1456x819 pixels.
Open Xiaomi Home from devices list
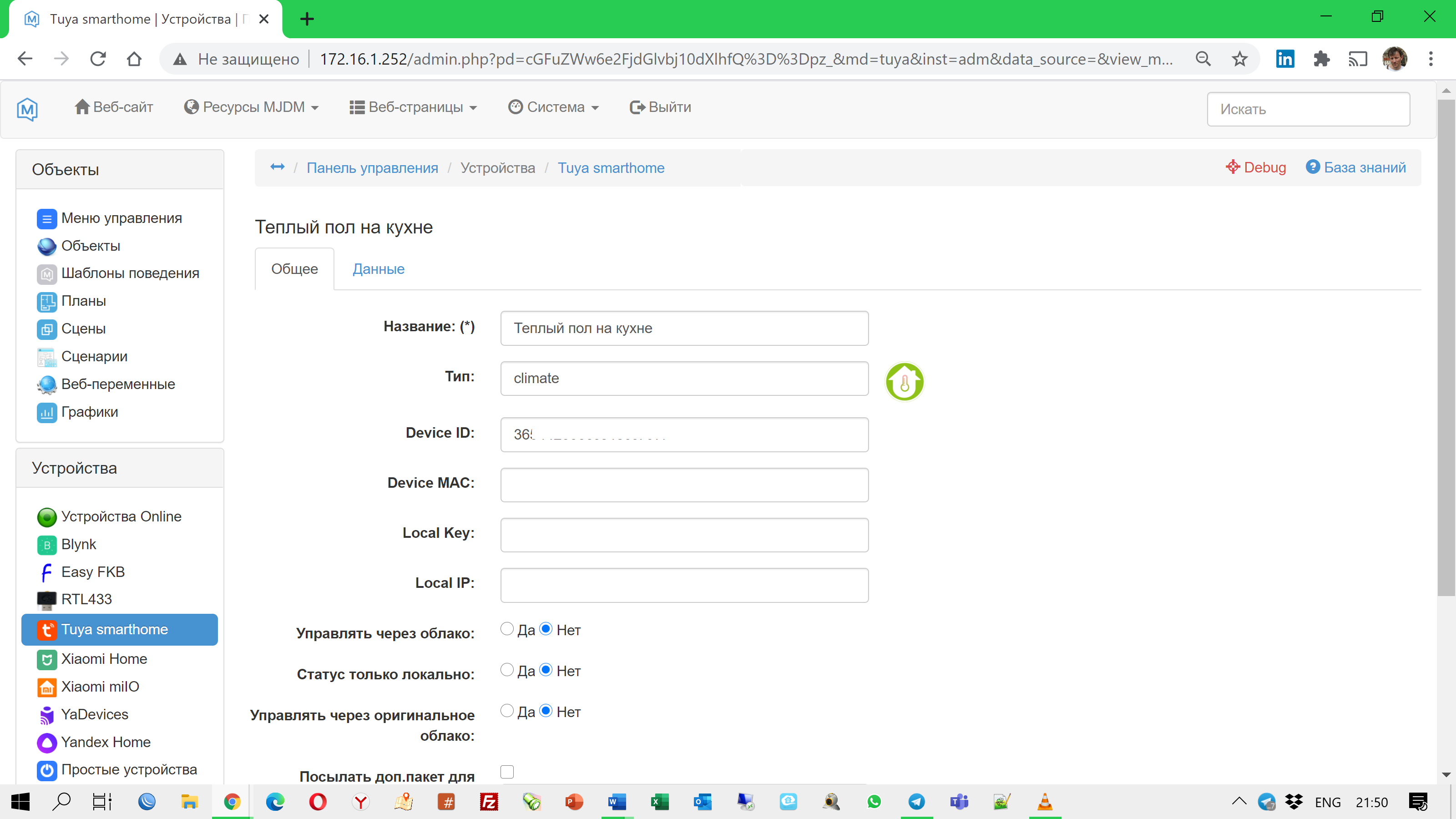click(104, 658)
